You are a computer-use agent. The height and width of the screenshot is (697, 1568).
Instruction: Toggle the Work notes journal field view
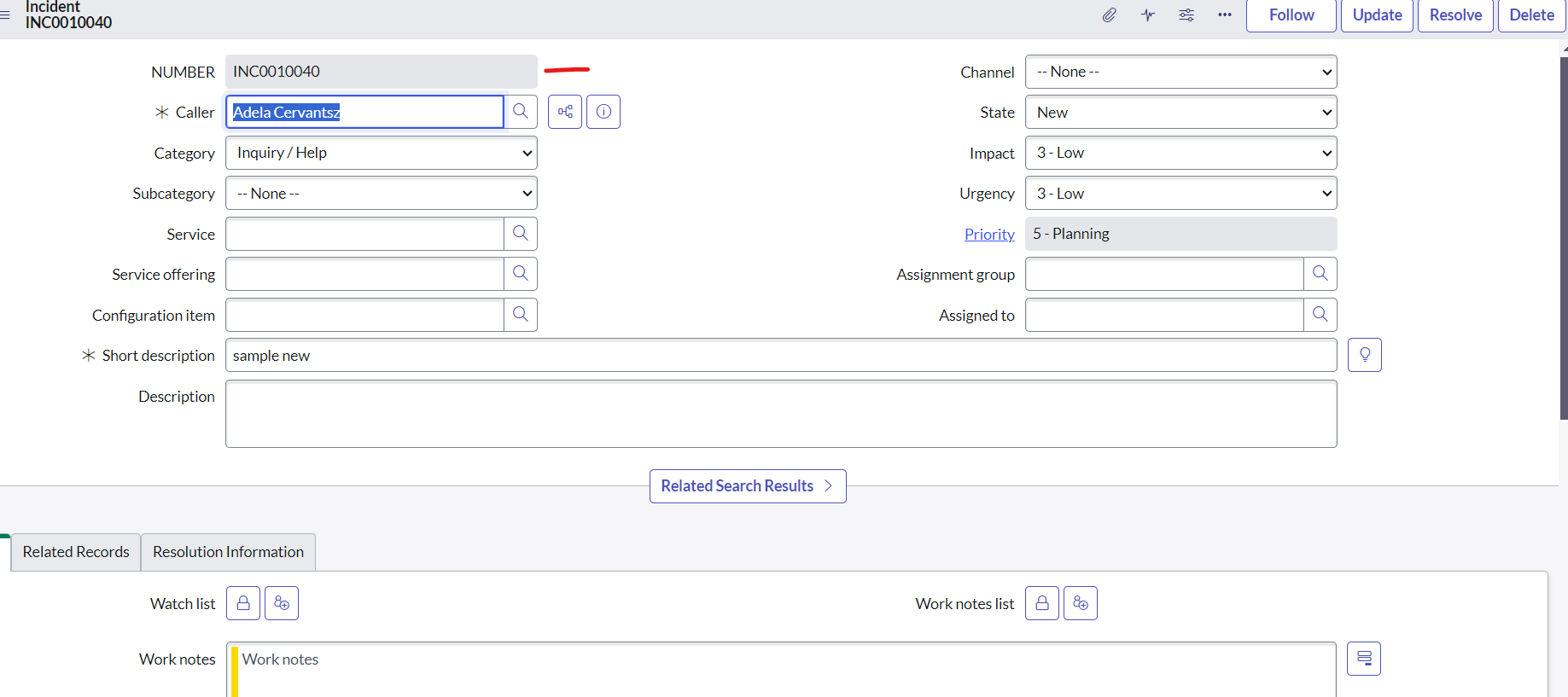pyautogui.click(x=1363, y=659)
